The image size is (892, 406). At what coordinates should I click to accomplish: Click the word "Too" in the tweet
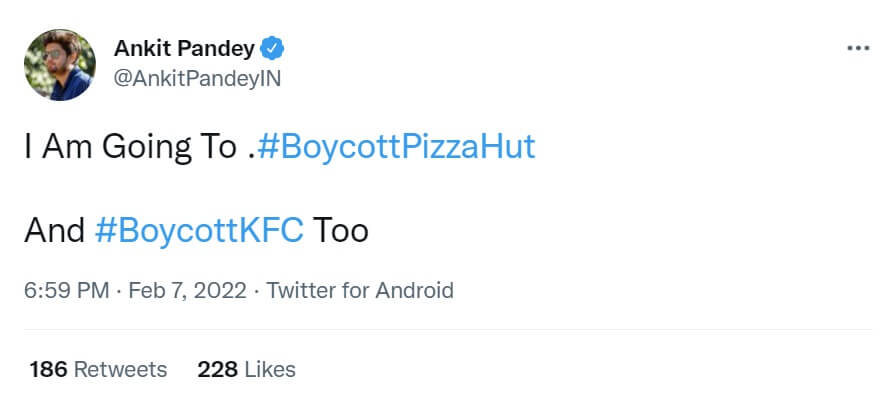tap(341, 231)
